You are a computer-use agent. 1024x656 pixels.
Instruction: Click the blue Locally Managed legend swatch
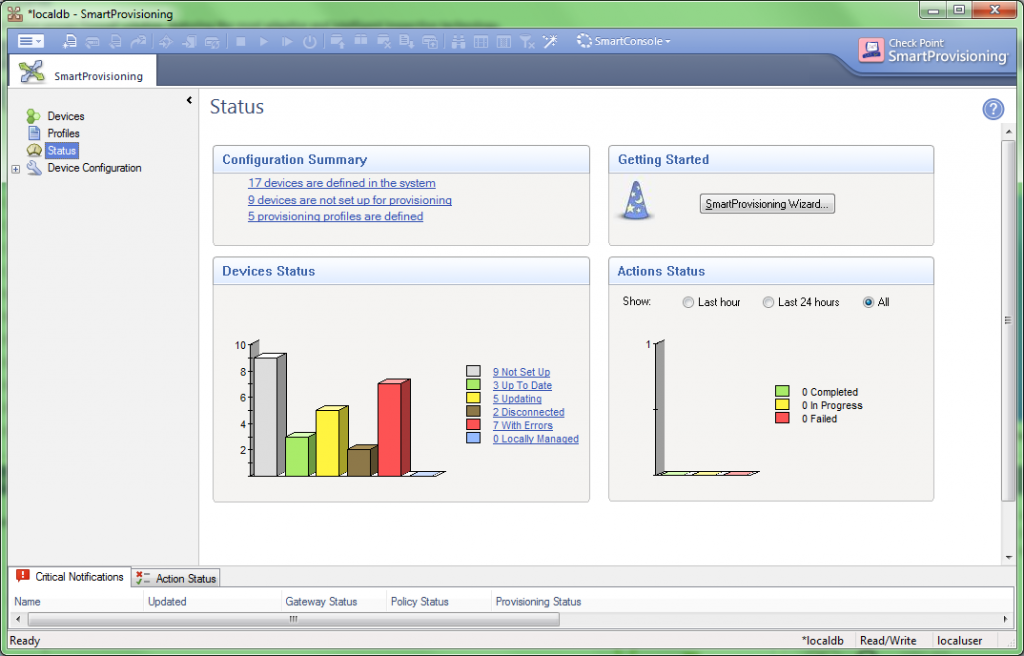[473, 438]
